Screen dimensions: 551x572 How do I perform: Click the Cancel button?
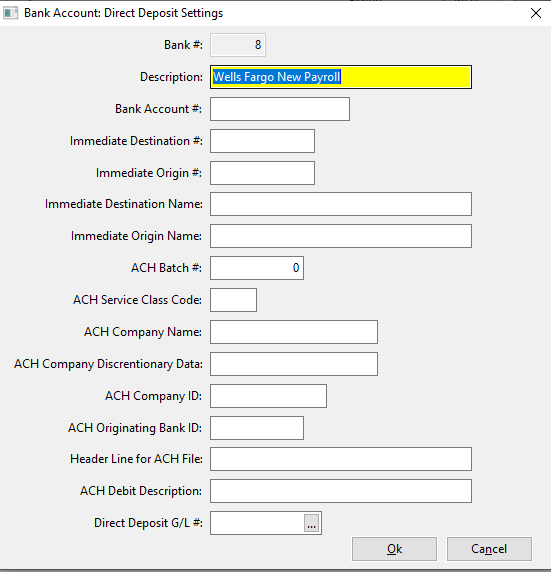pyautogui.click(x=489, y=549)
